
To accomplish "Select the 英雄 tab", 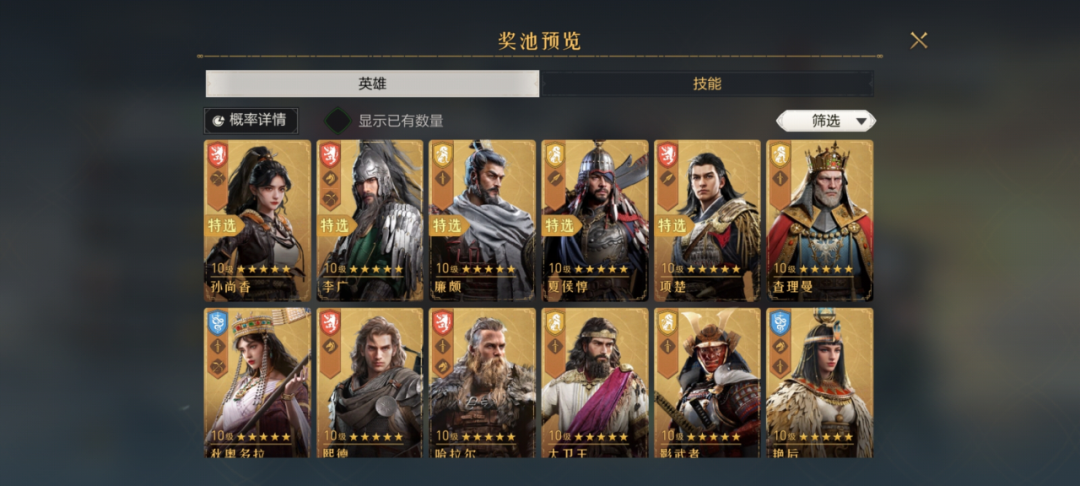I will 372,84.
